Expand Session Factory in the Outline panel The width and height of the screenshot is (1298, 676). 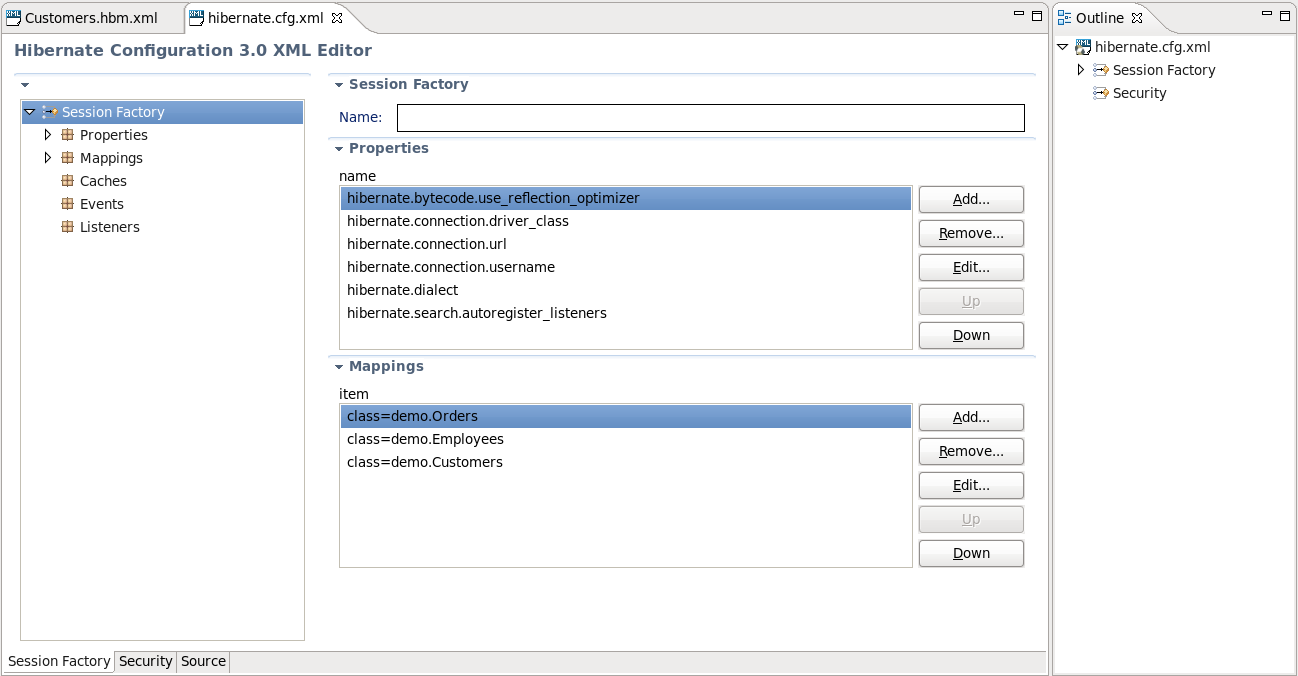1080,70
